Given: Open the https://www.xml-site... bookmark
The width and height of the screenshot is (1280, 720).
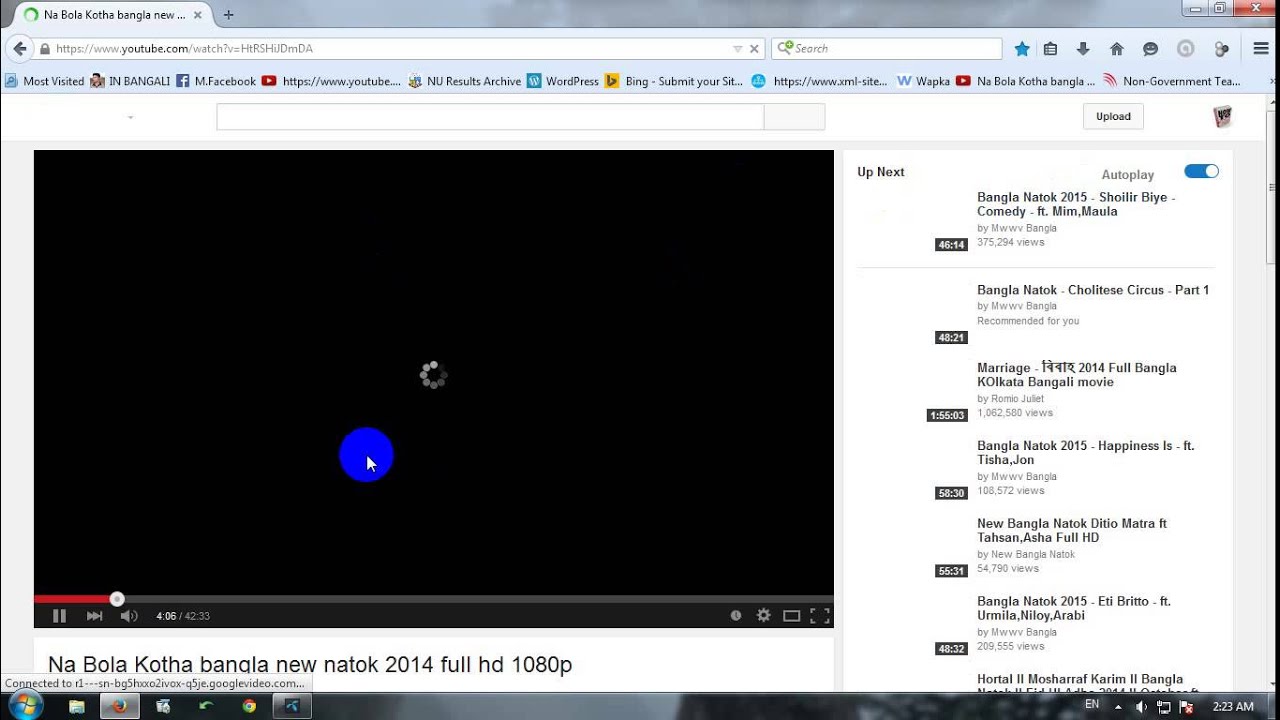Looking at the screenshot, I should point(820,81).
